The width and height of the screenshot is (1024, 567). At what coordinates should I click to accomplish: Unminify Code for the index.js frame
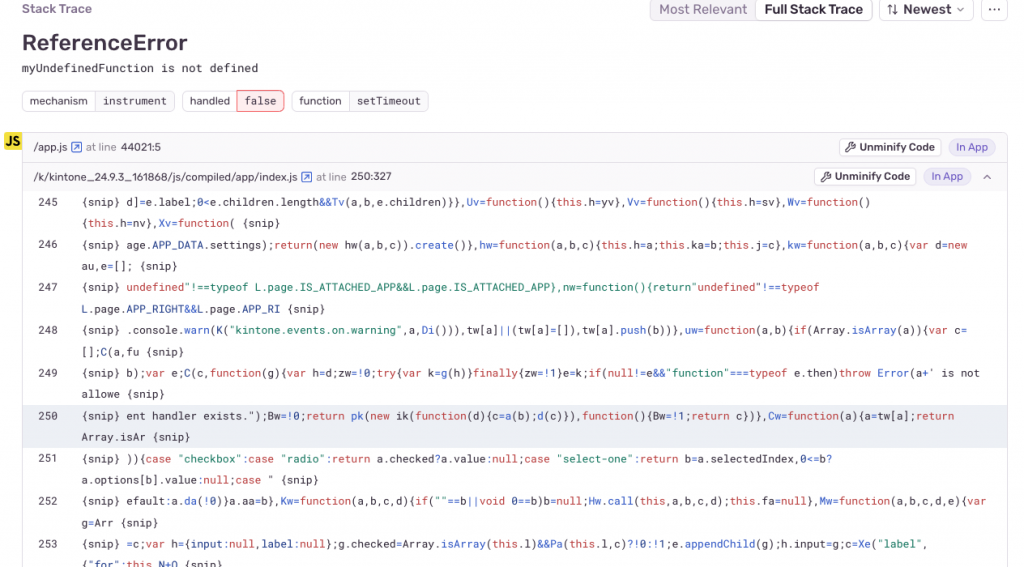(x=865, y=176)
